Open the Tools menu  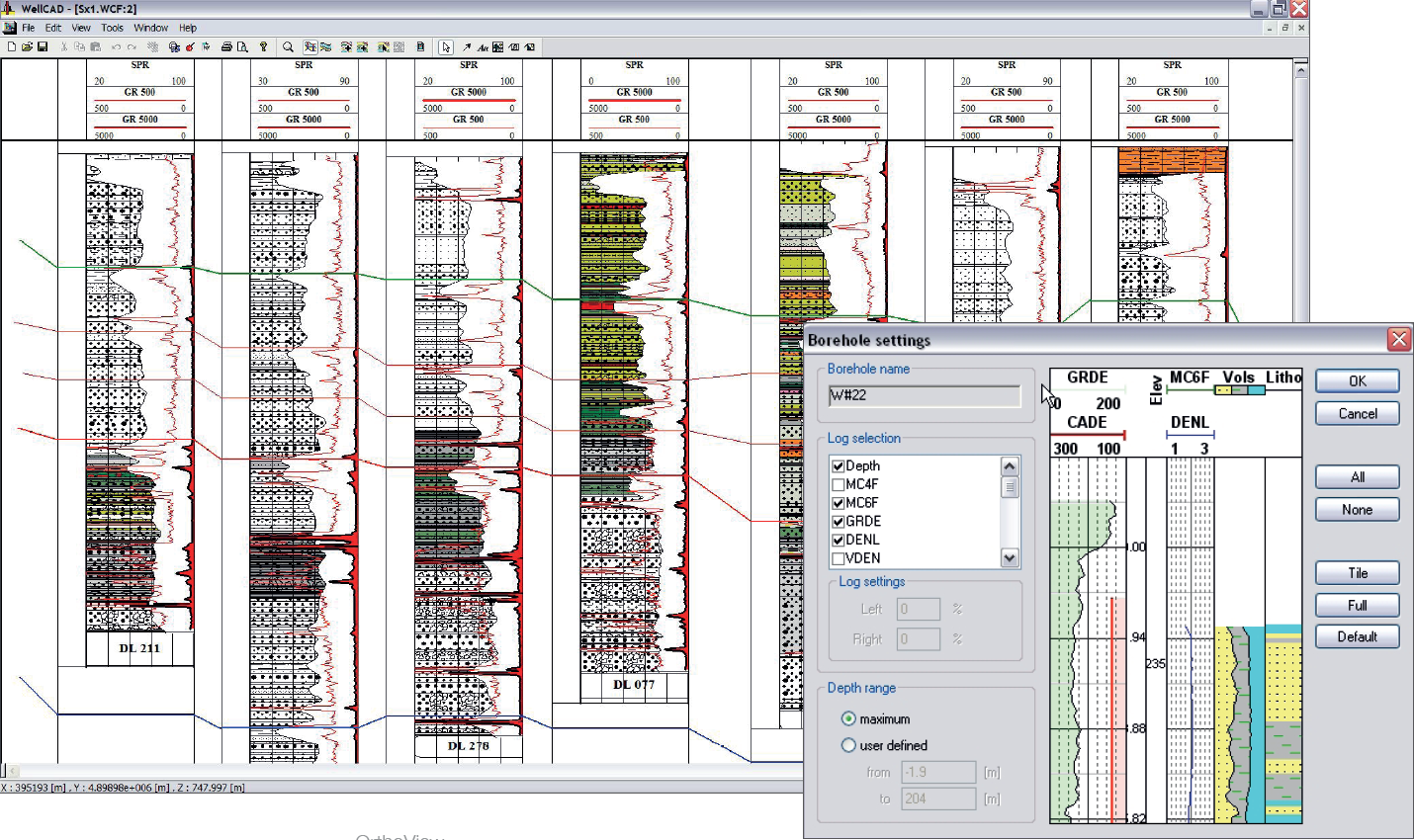click(x=112, y=28)
